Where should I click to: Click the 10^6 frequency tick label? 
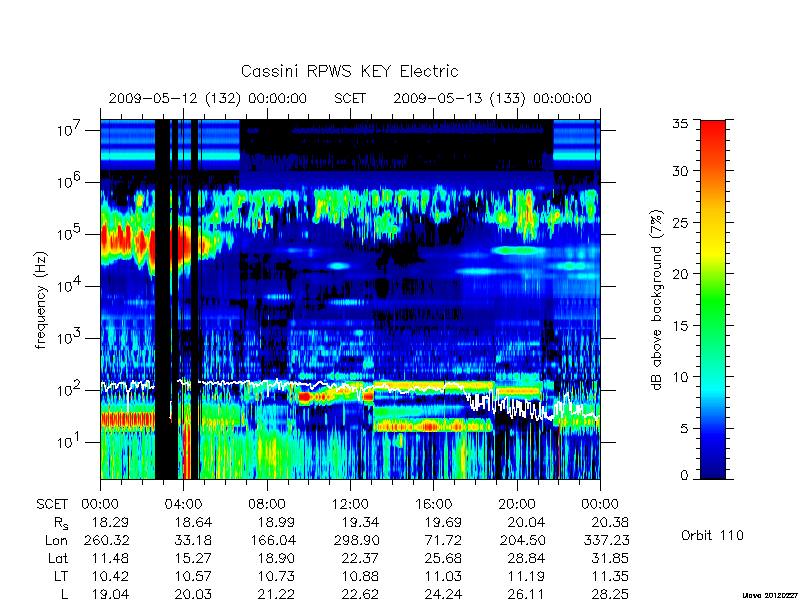(x=70, y=181)
